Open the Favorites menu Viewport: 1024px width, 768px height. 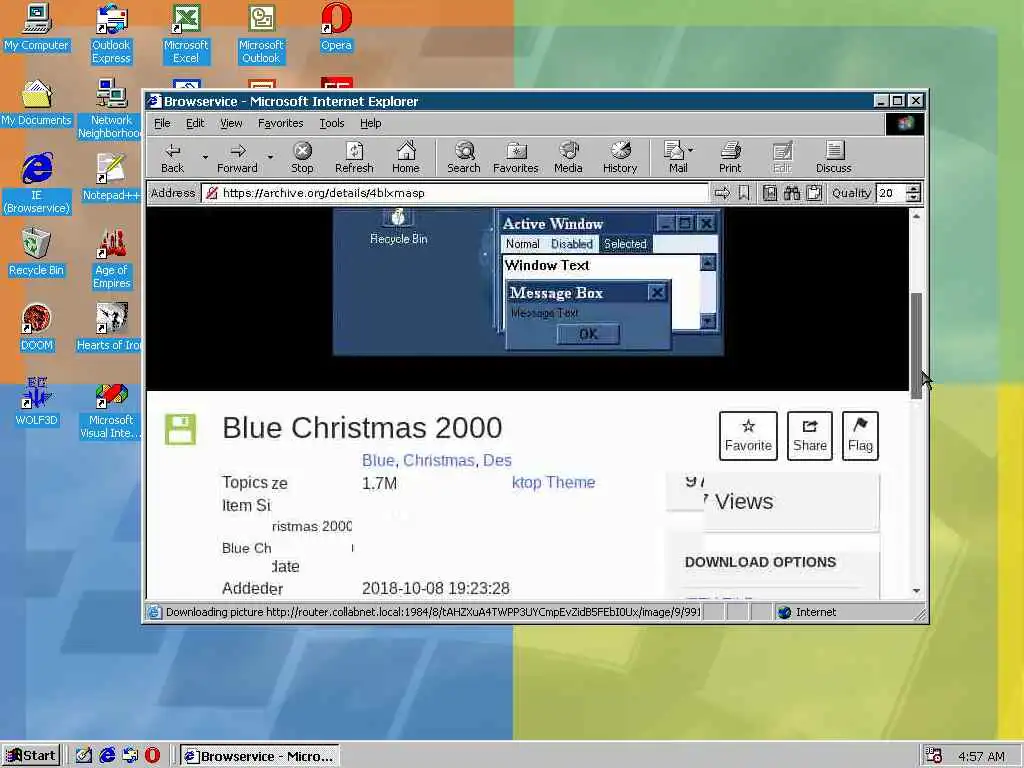tap(280, 123)
